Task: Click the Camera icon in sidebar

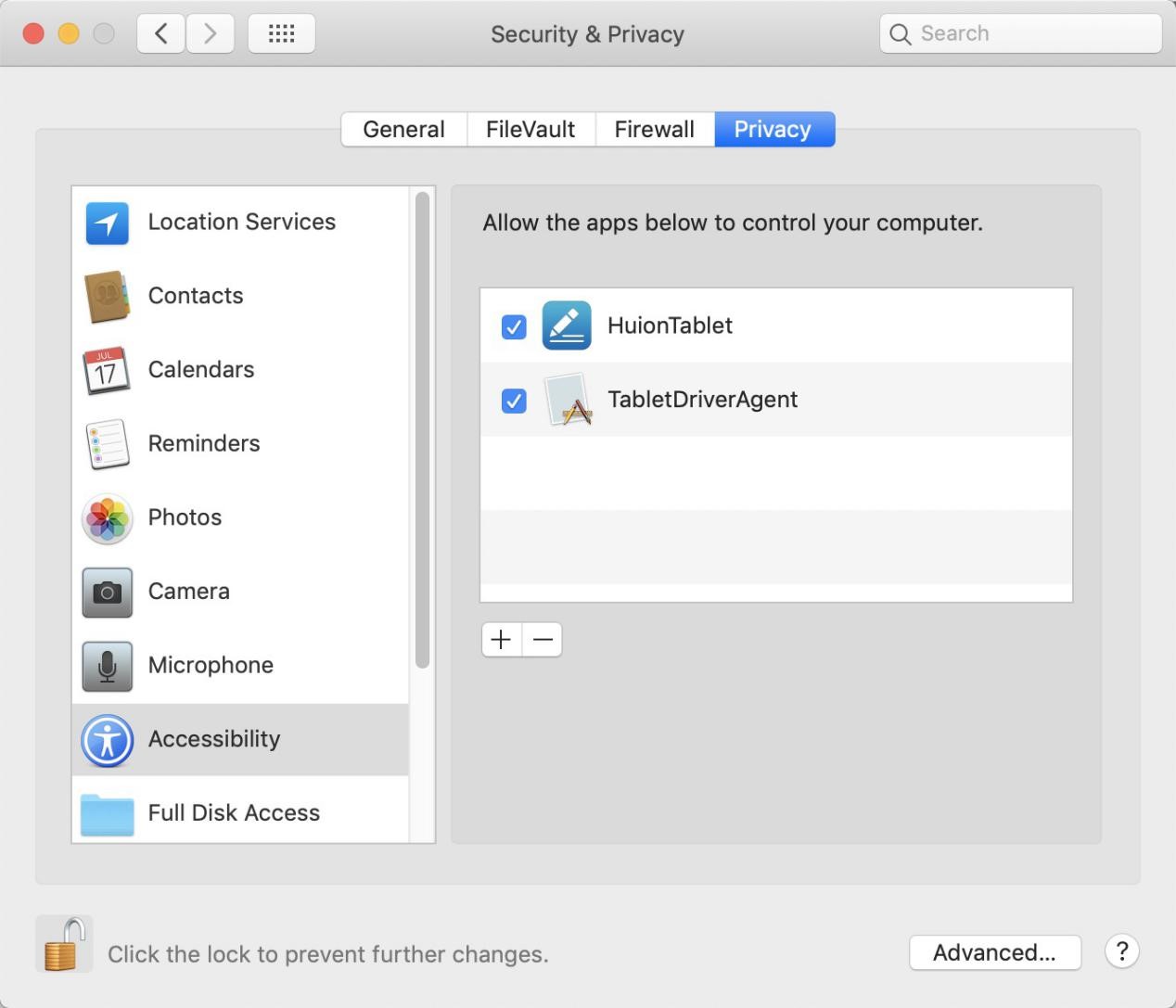Action: [x=108, y=593]
